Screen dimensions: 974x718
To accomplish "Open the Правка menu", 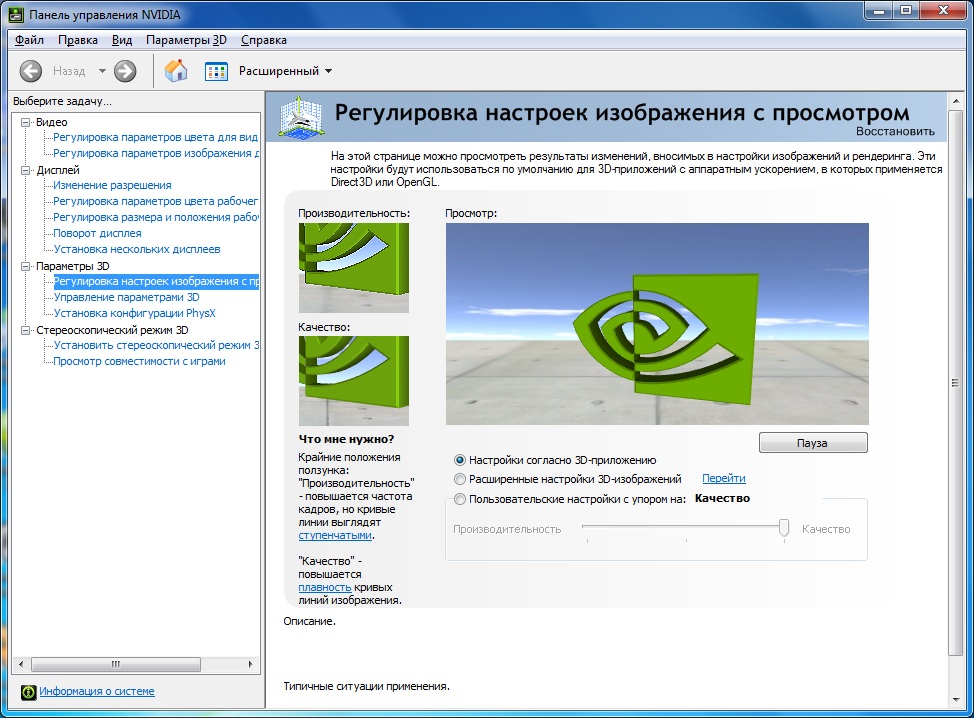I will click(78, 40).
